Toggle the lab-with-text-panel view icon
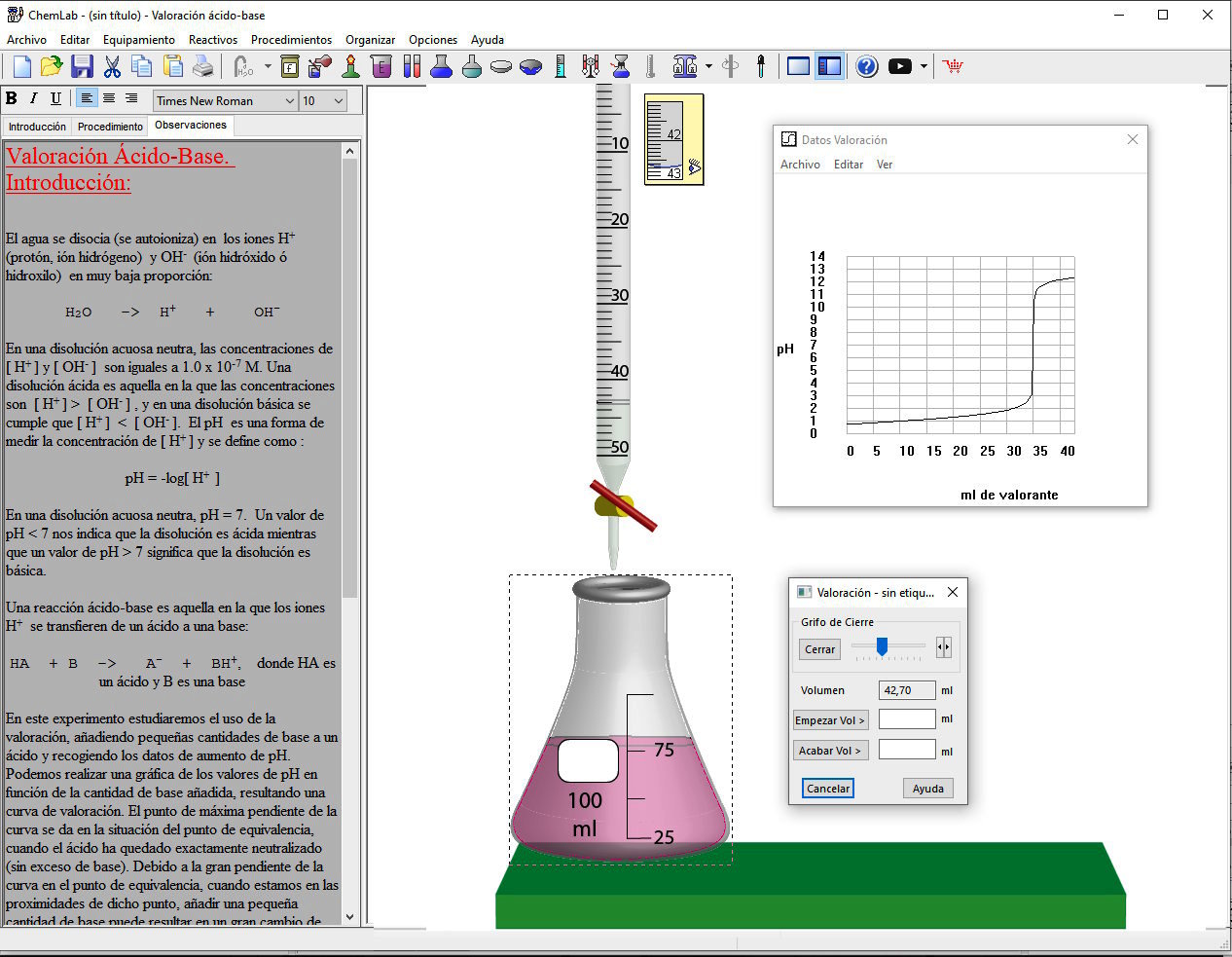This screenshot has height=957, width=1232. tap(829, 66)
